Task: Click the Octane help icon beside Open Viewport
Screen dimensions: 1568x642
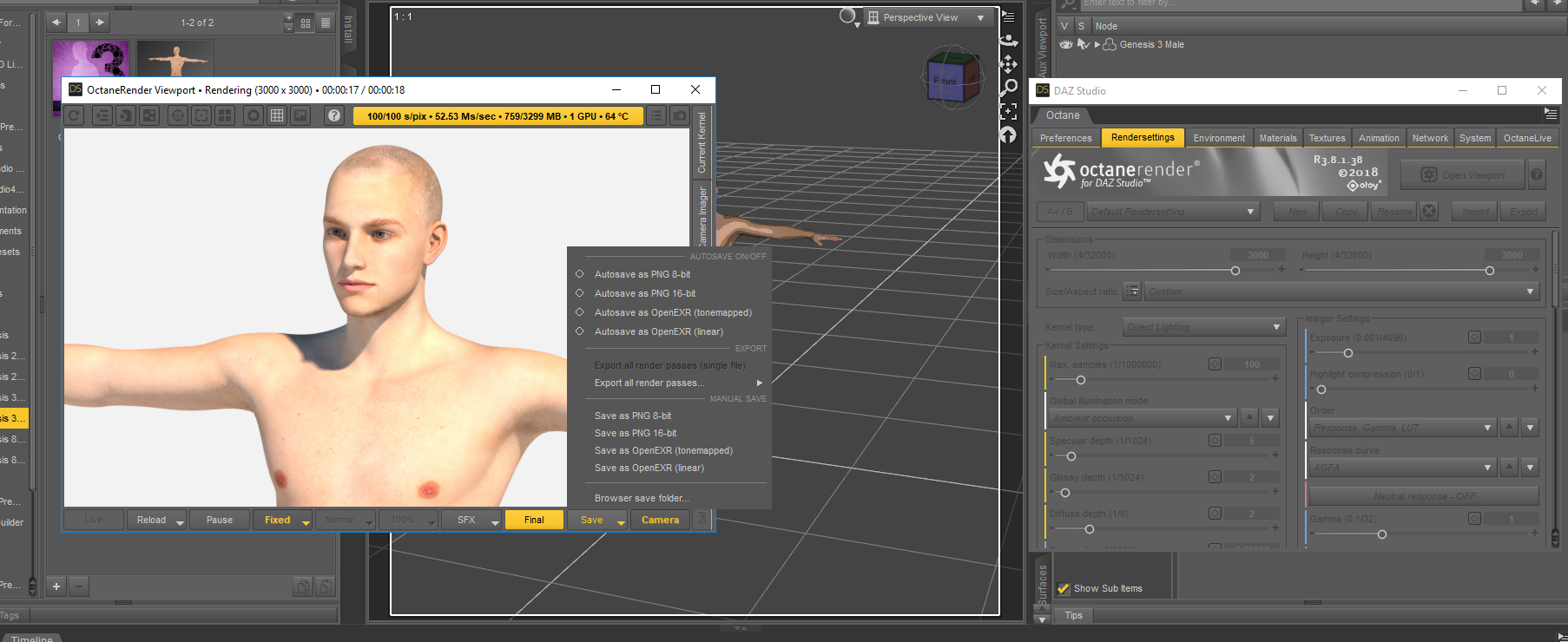Action: coord(1537,174)
